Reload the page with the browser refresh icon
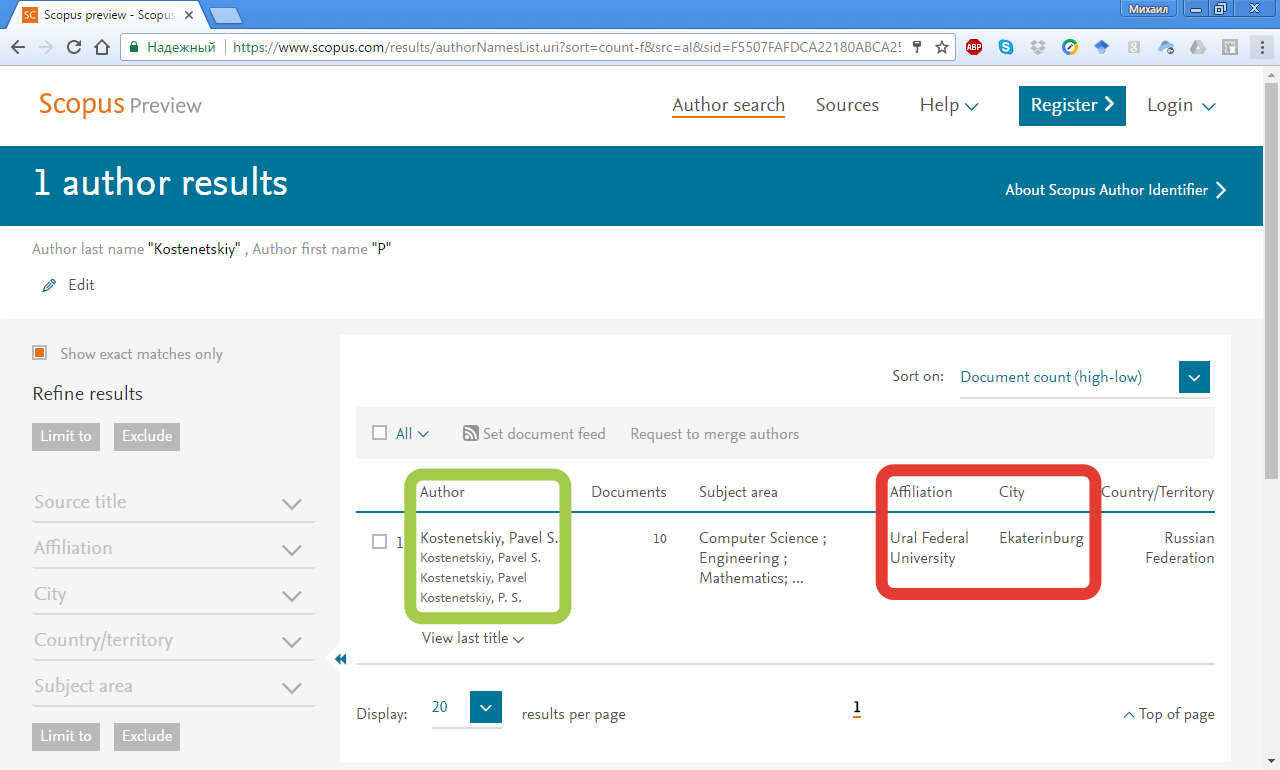1280x770 pixels. (x=73, y=47)
